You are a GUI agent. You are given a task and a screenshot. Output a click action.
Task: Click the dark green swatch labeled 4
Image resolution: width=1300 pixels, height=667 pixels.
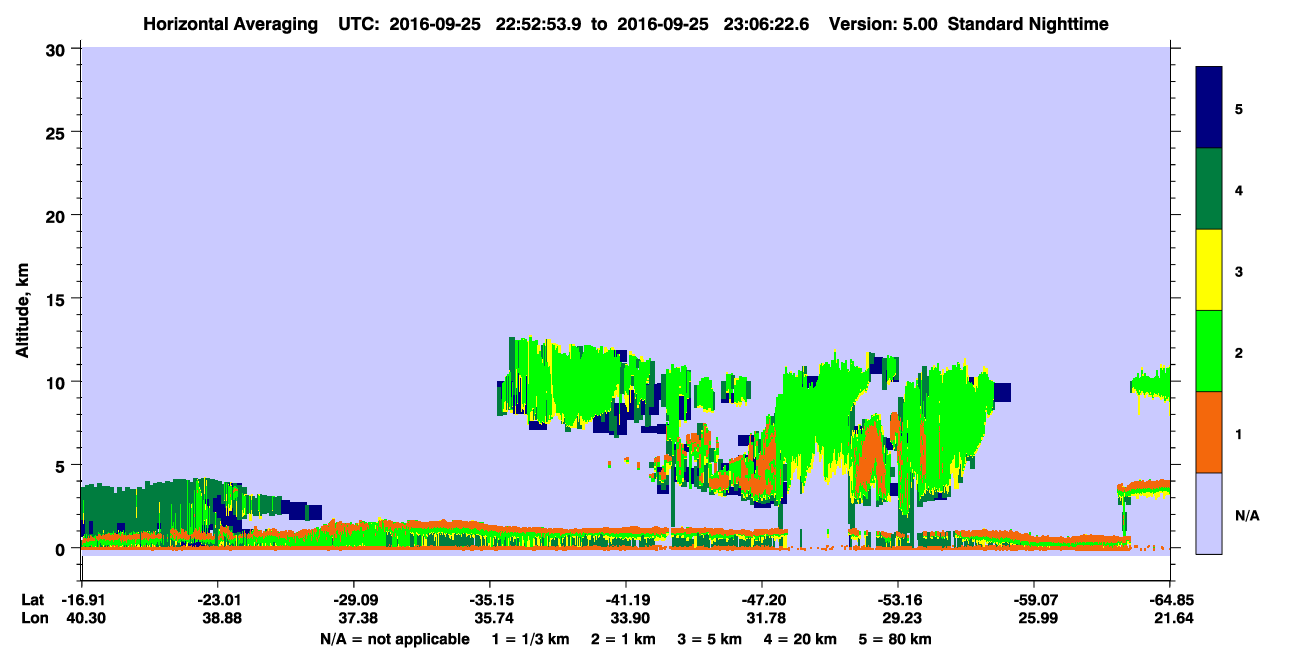click(1209, 189)
